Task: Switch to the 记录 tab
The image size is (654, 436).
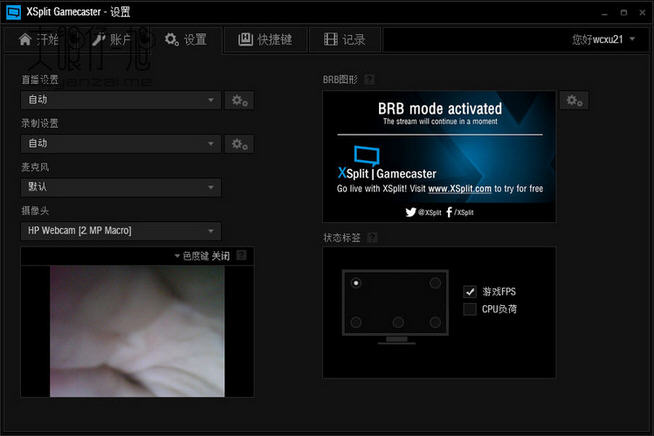Action: (x=344, y=40)
